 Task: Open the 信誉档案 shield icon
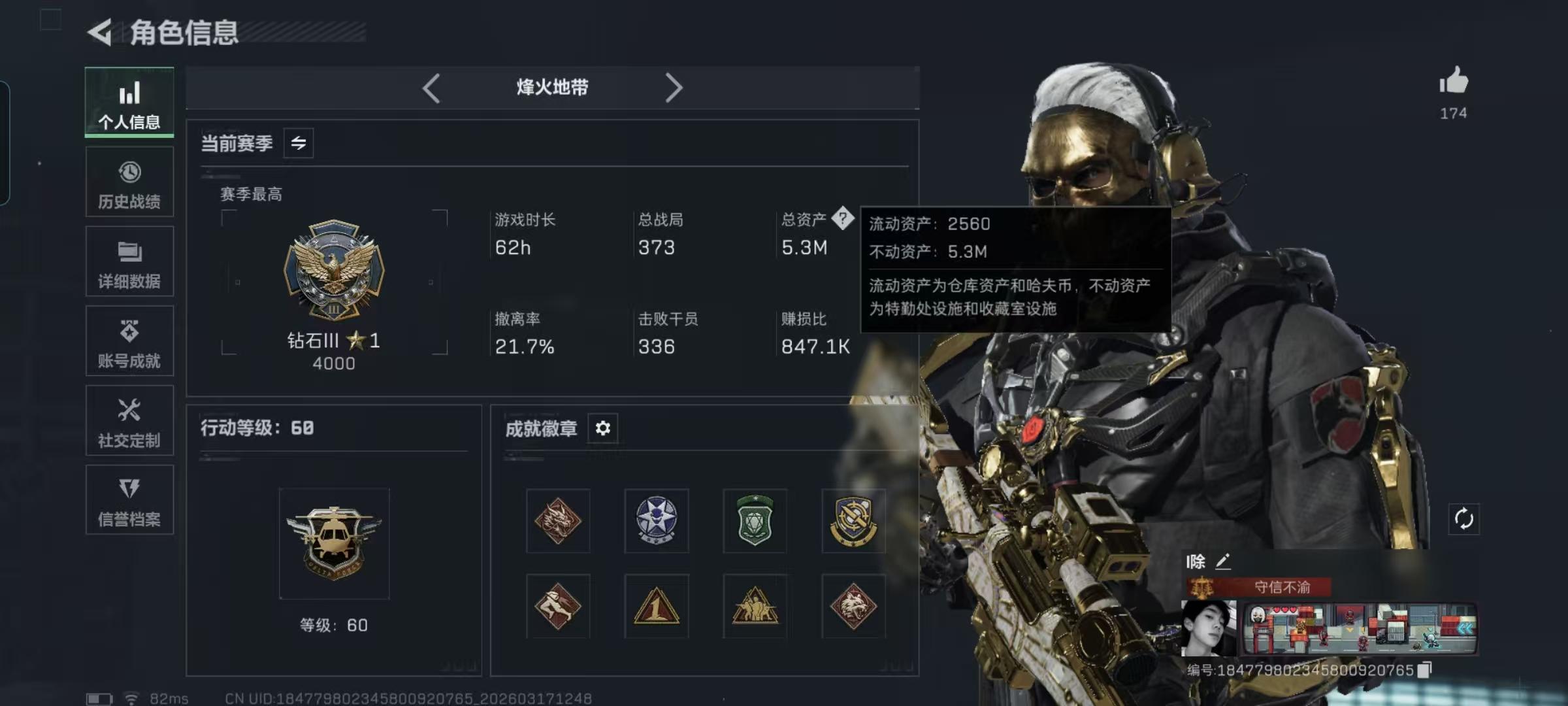(129, 488)
